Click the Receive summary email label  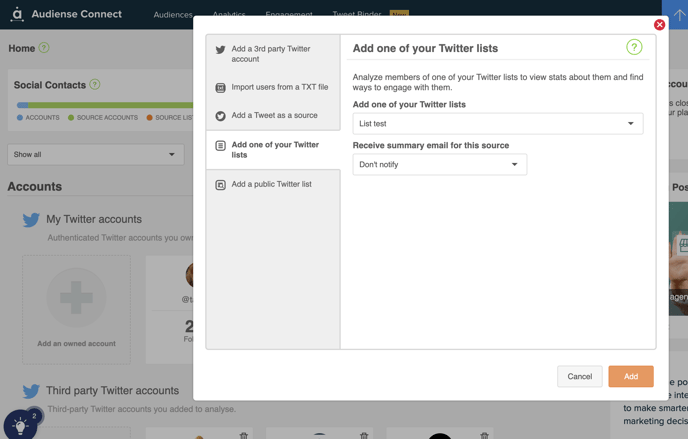tap(431, 145)
